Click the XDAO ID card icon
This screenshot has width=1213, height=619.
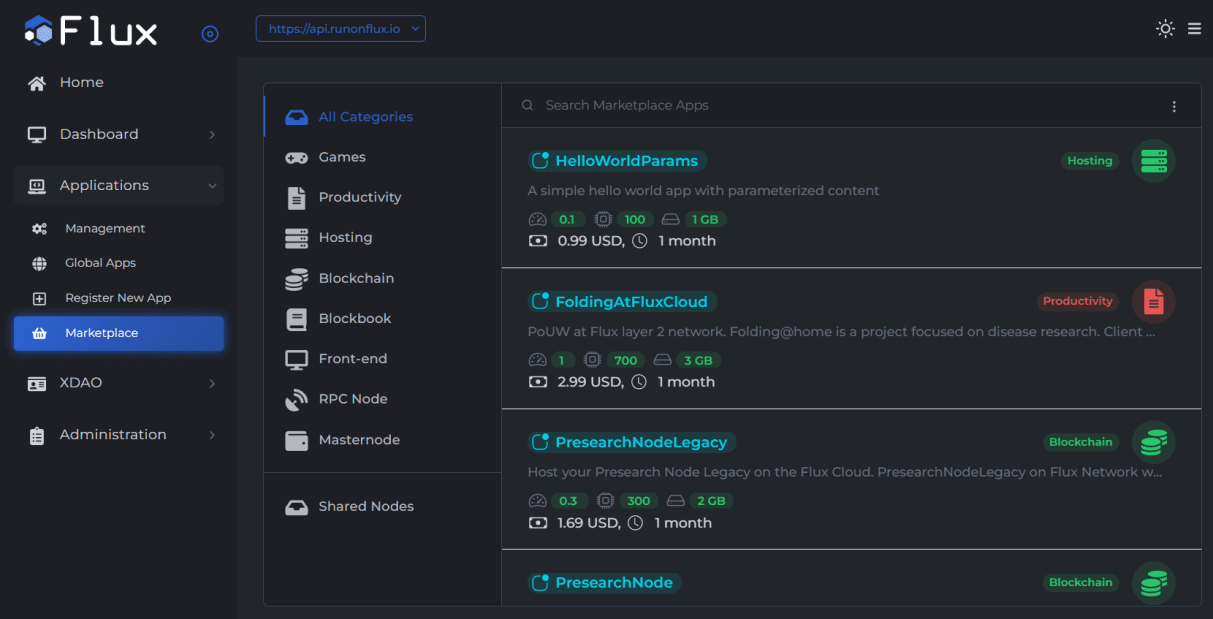tap(37, 383)
